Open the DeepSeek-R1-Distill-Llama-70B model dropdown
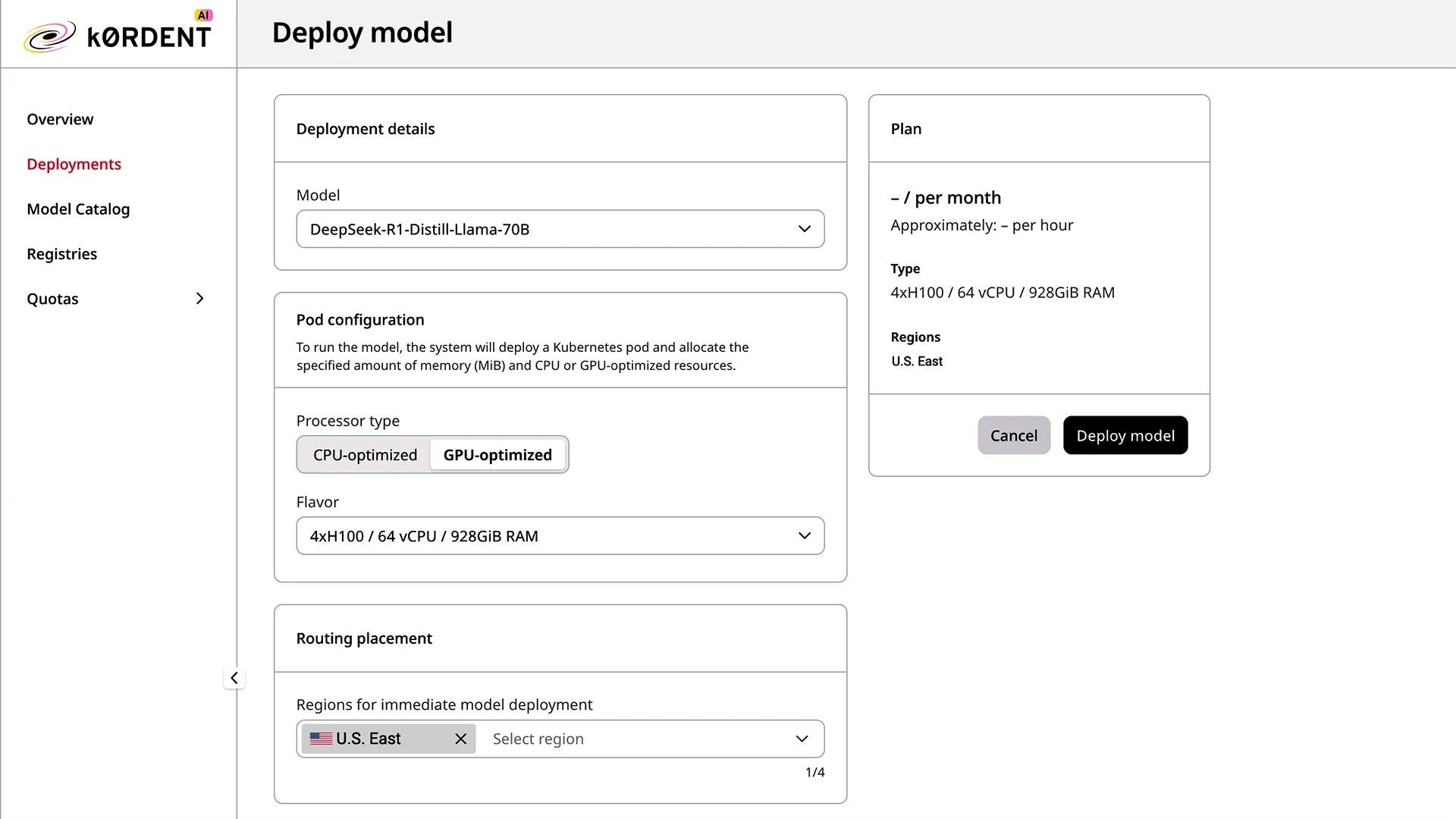 pos(546,229)
